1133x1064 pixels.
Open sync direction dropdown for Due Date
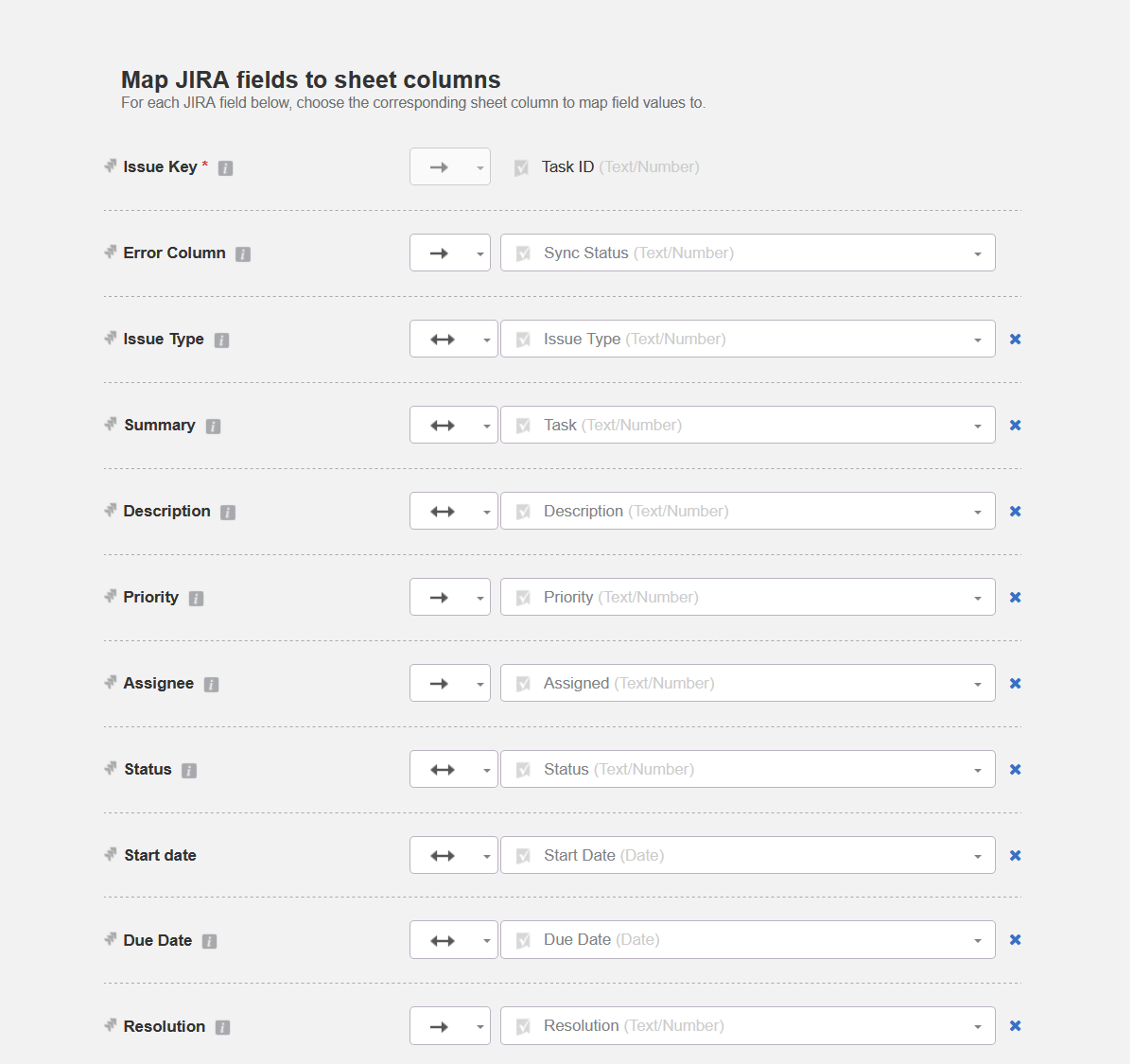(453, 940)
